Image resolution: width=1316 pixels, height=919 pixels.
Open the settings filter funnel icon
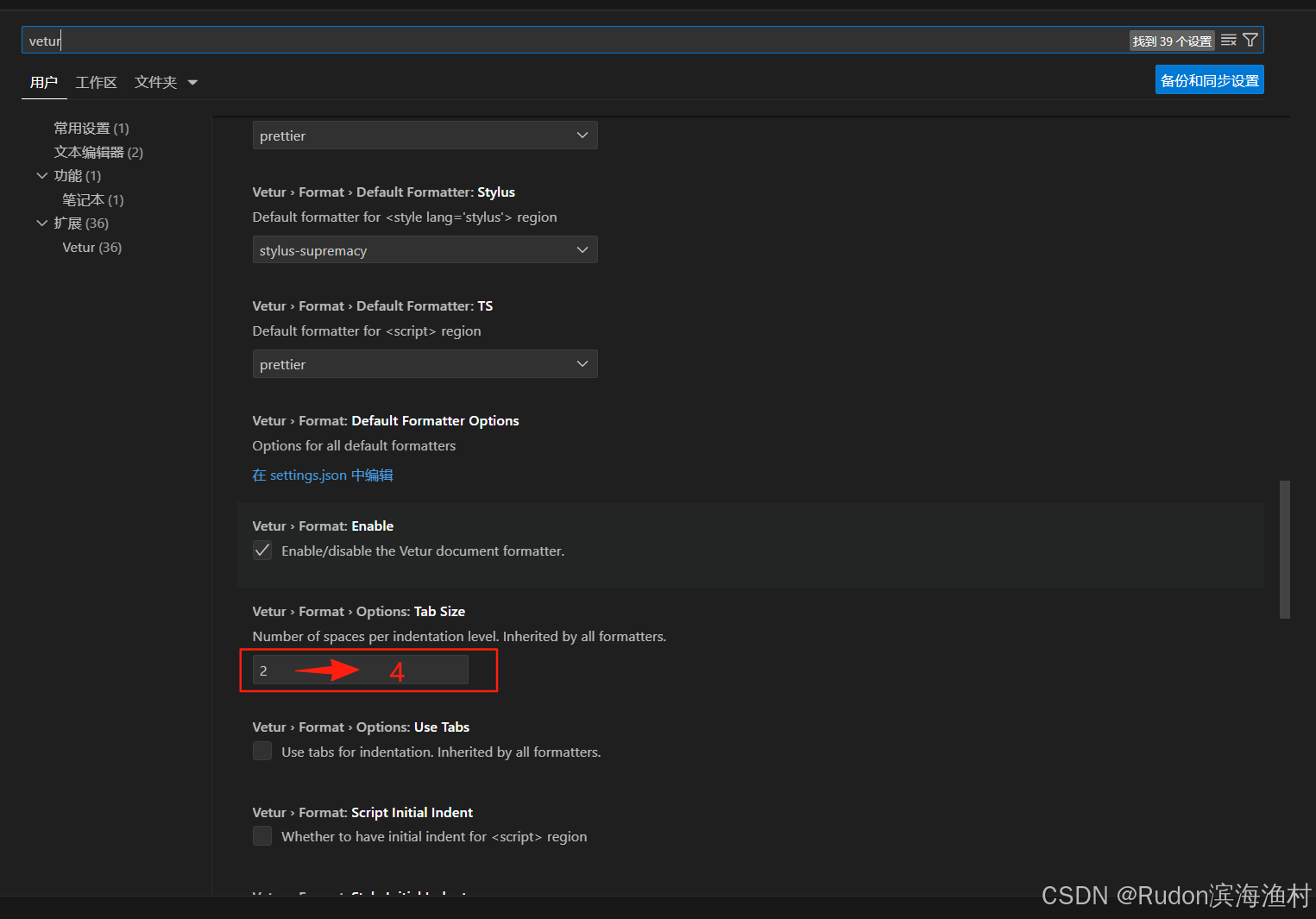tap(1250, 41)
